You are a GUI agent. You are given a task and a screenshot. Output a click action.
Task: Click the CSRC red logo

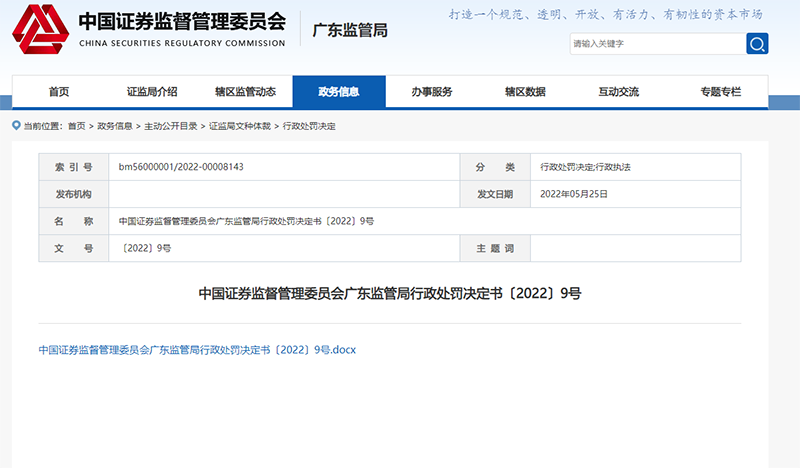coord(40,29)
